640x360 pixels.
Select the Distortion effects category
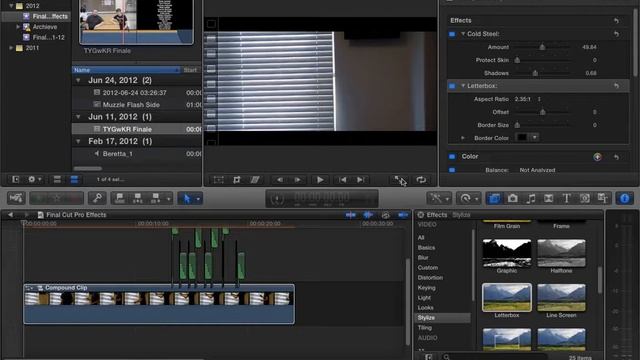(430, 278)
